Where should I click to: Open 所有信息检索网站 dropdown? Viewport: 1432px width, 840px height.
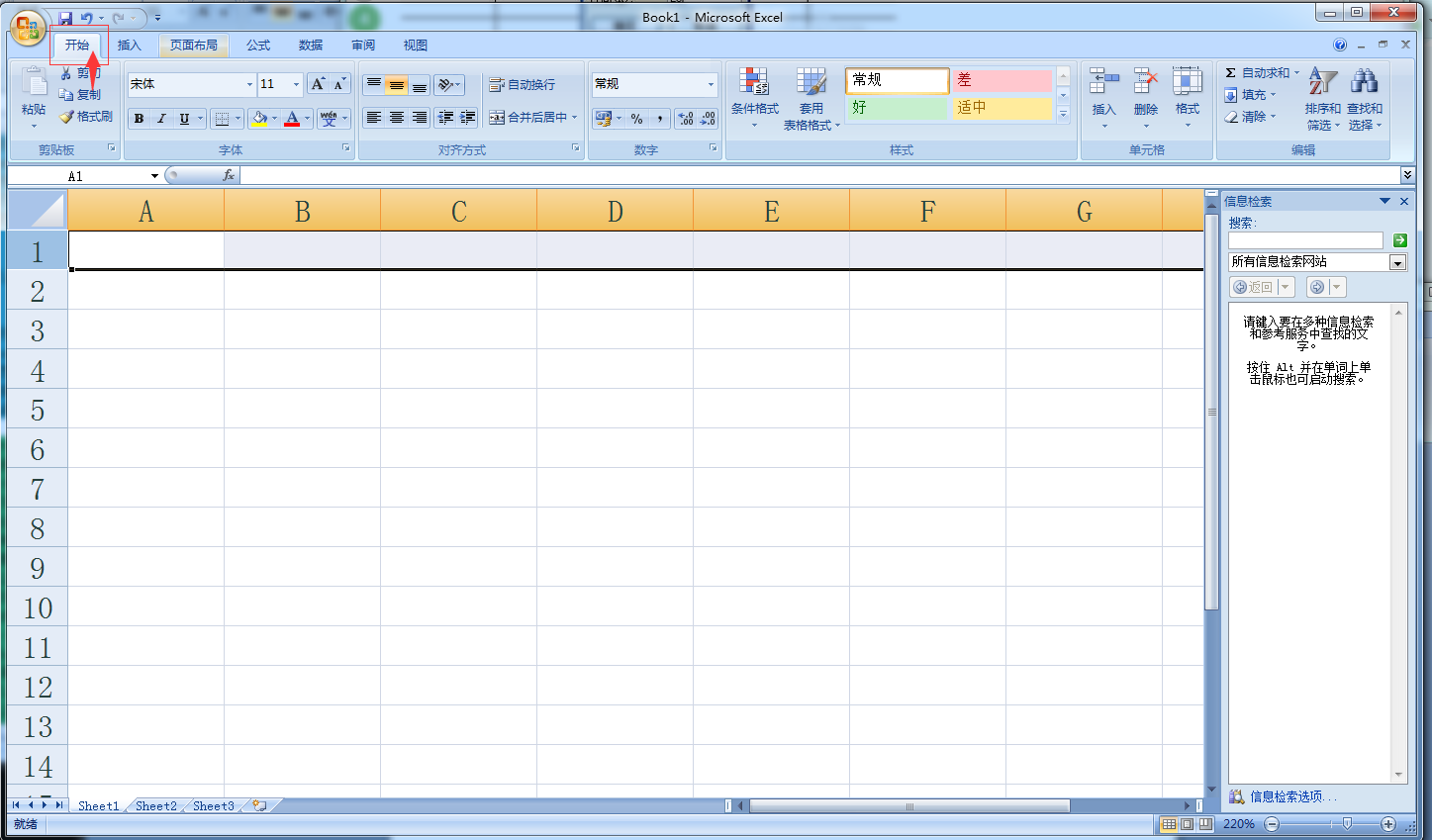click(x=1397, y=263)
